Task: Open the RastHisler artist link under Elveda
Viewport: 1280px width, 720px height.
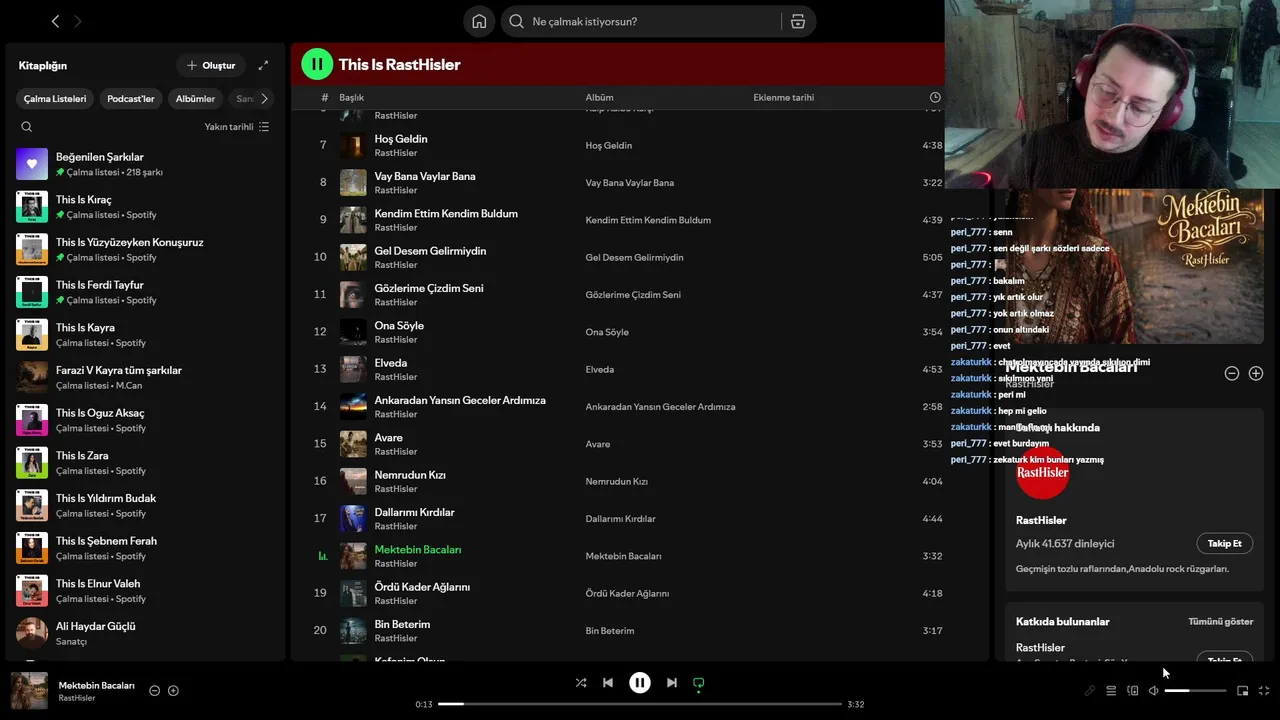Action: tap(396, 377)
